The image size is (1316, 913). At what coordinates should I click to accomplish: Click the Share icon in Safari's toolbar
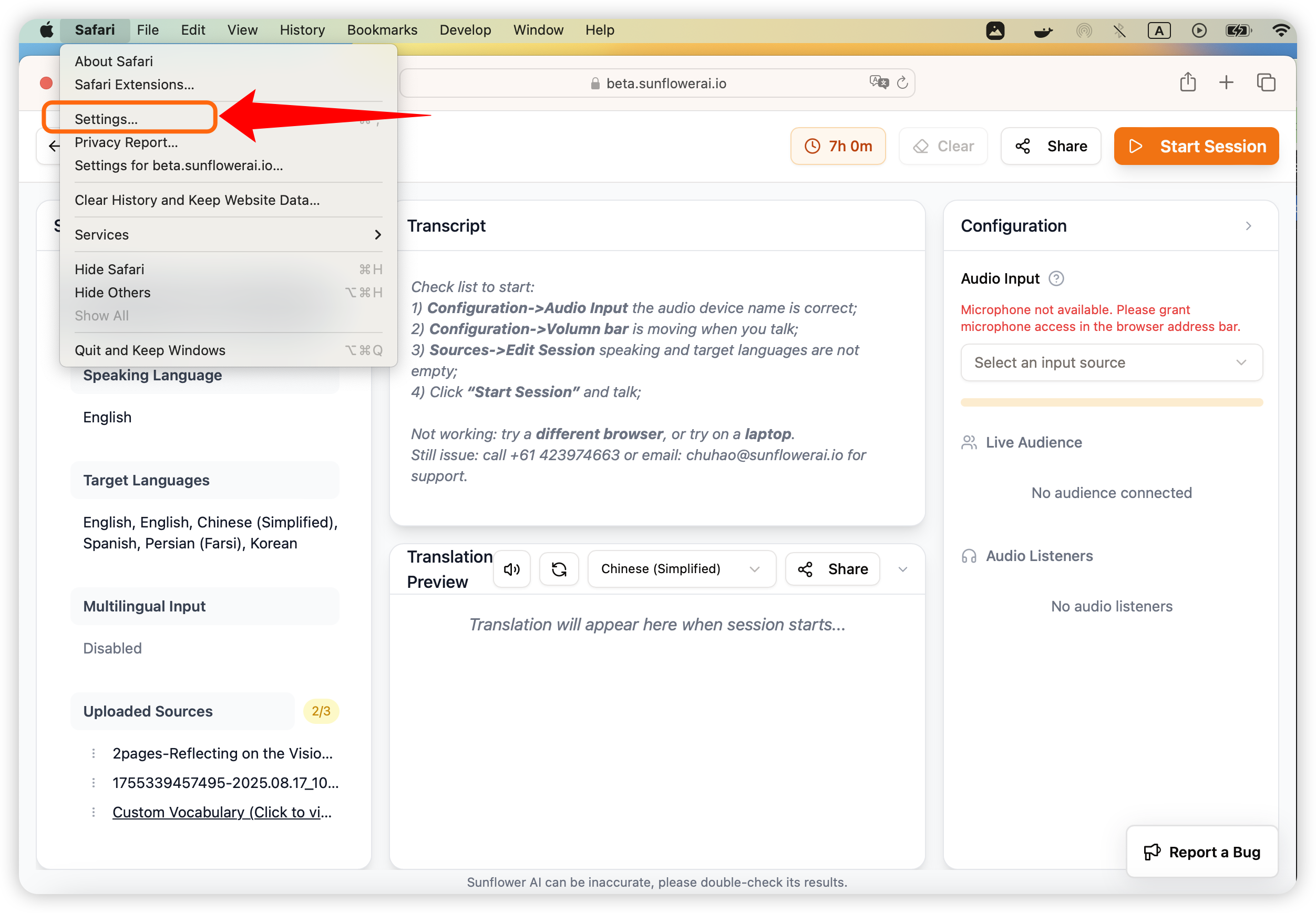(1188, 82)
